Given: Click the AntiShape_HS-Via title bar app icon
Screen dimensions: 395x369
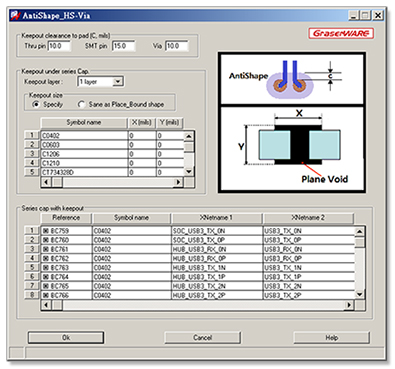Looking at the screenshot, I should click(x=15, y=16).
